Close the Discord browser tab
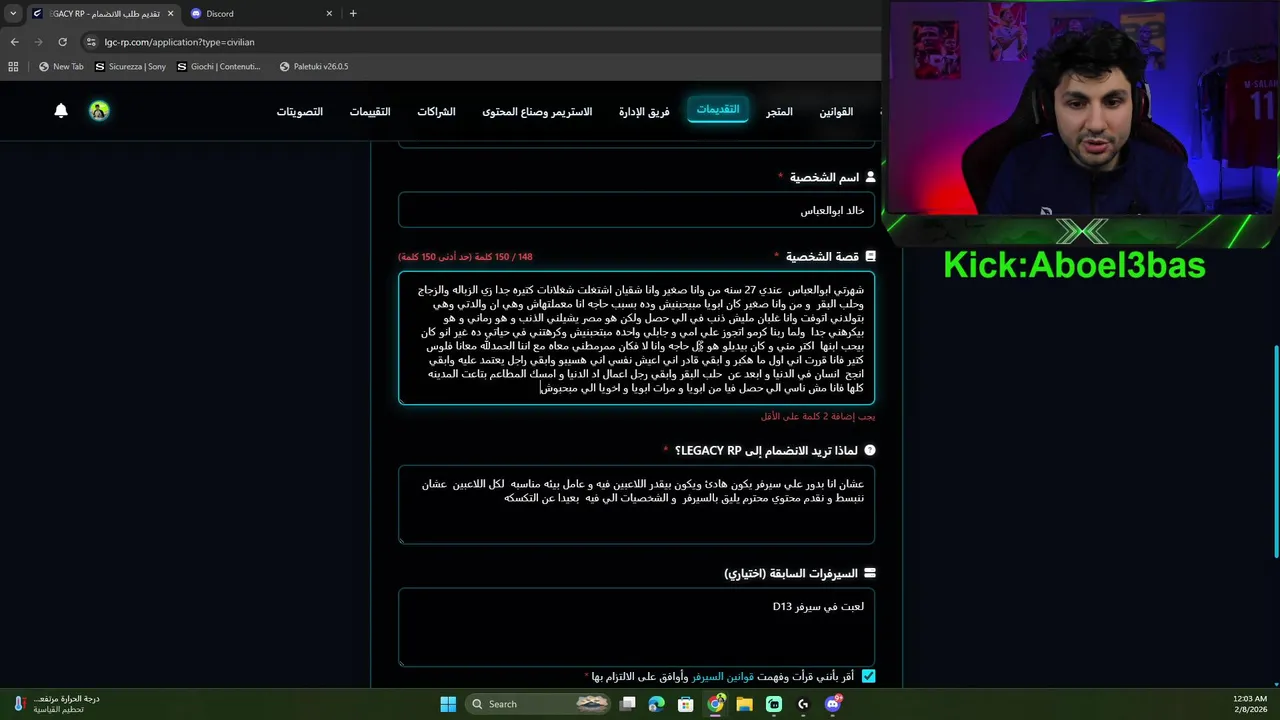Image resolution: width=1280 pixels, height=720 pixels. [329, 13]
